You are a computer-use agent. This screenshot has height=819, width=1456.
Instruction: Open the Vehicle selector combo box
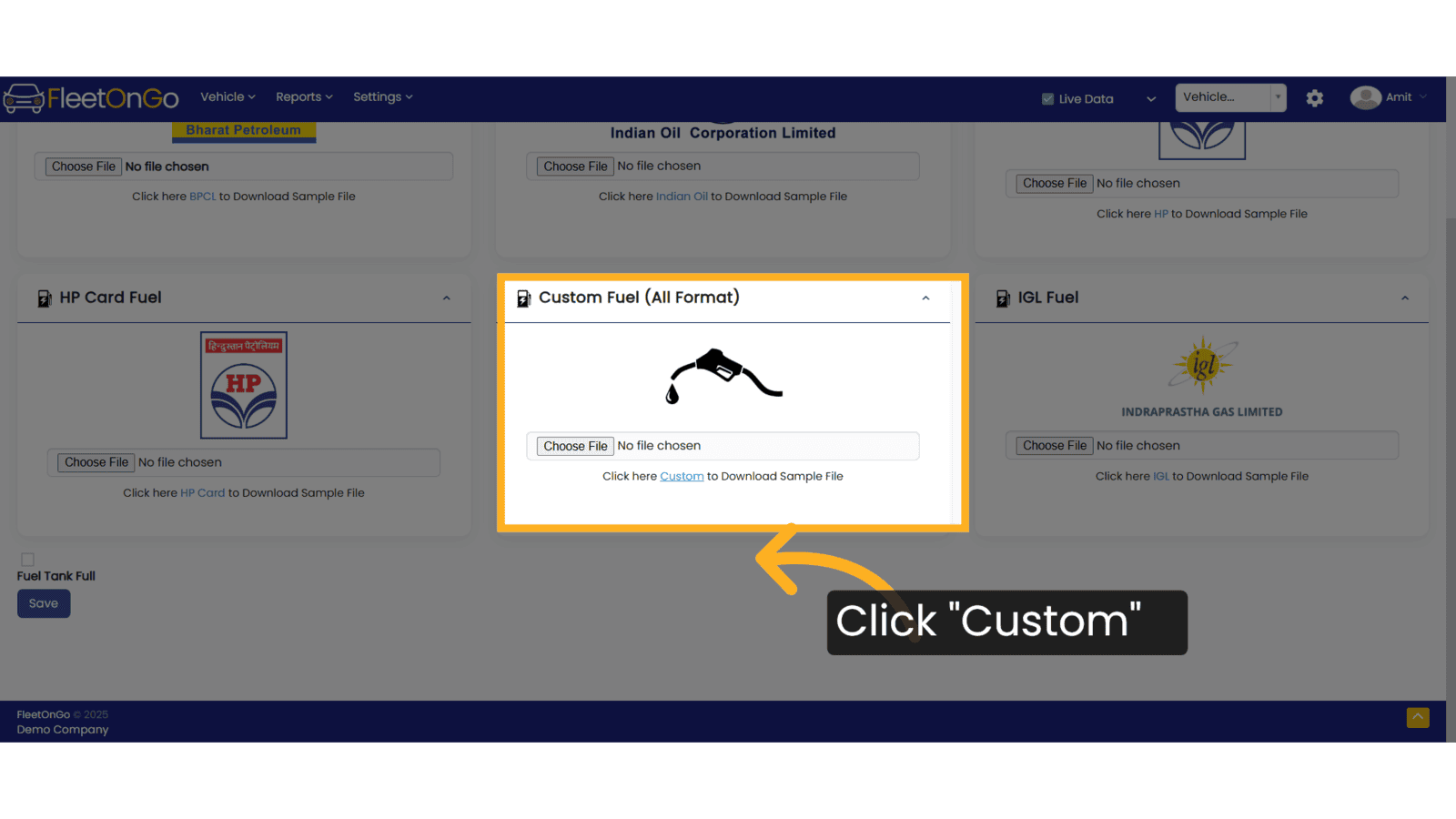click(x=1230, y=97)
